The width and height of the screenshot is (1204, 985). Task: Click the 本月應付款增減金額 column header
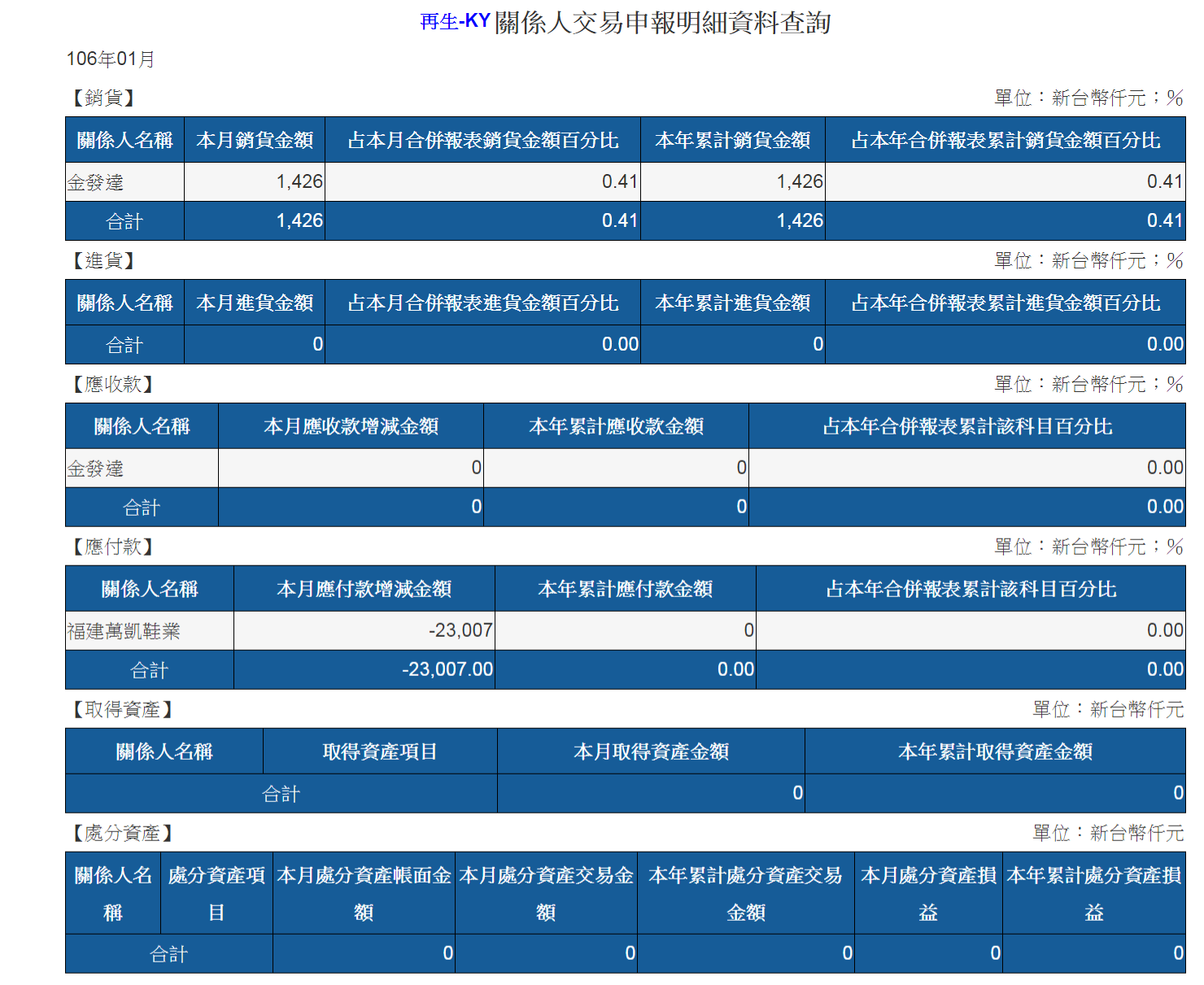[x=364, y=589]
